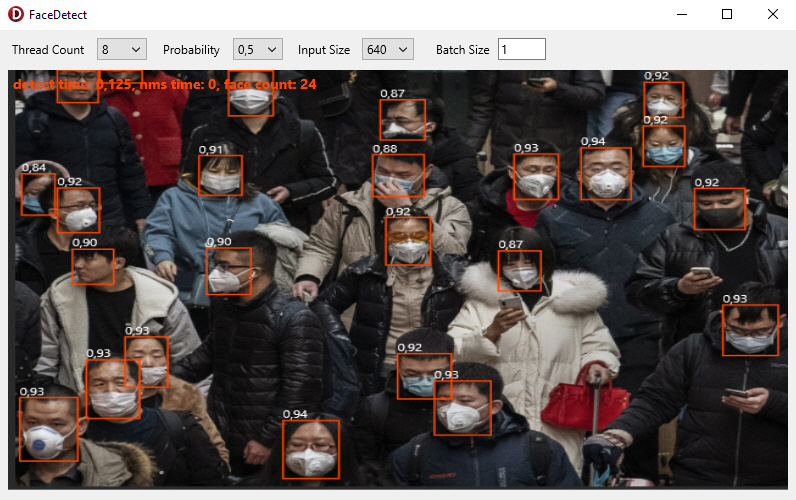Focus the Batch Size input field
The height and width of the screenshot is (500, 796).
coord(521,49)
